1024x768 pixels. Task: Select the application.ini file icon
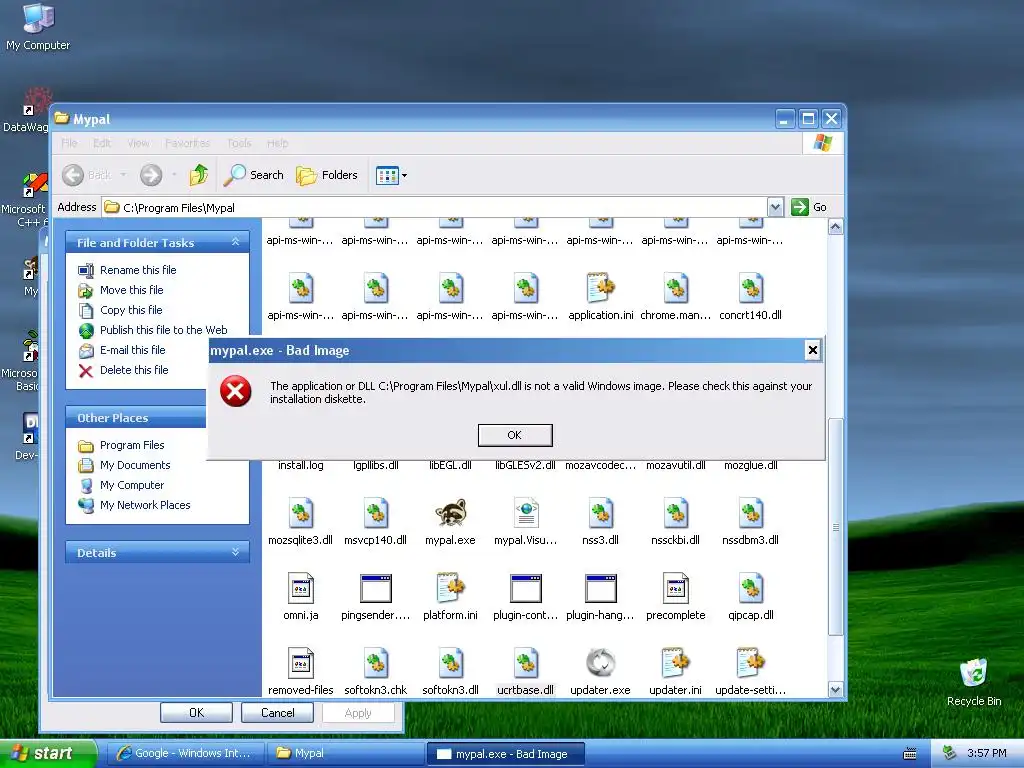point(600,288)
